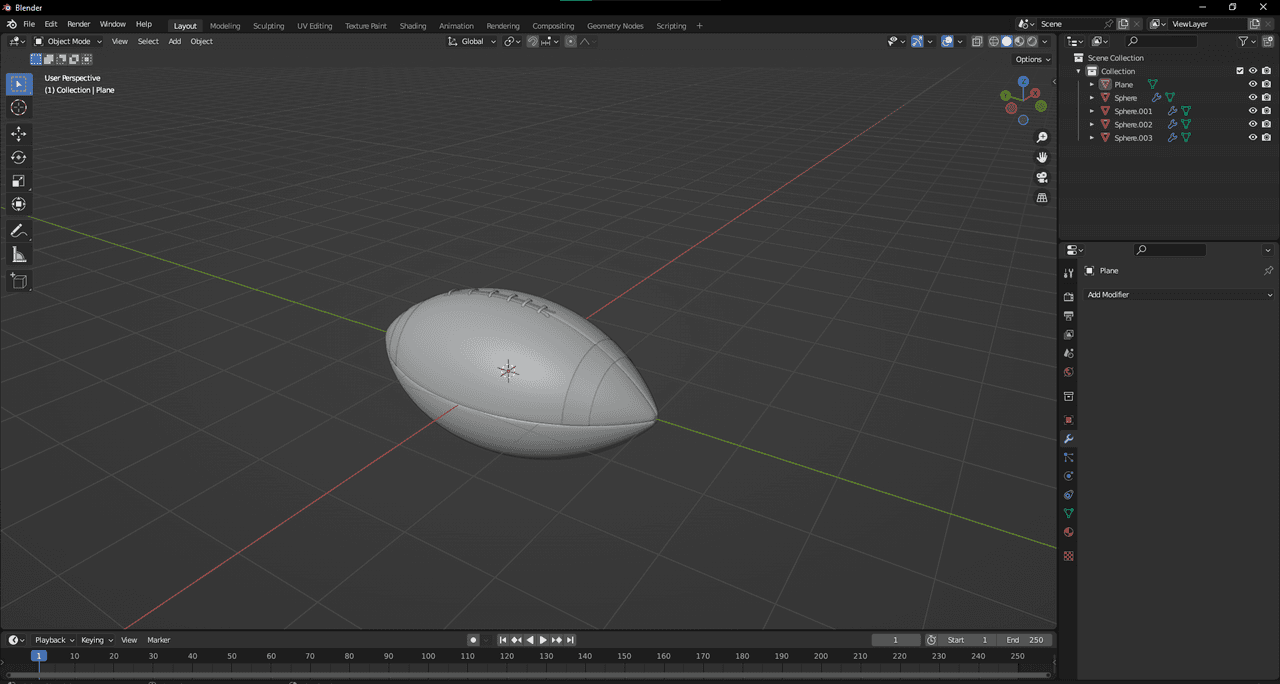The image size is (1280, 684).
Task: Select the Measure tool
Action: [x=18, y=255]
